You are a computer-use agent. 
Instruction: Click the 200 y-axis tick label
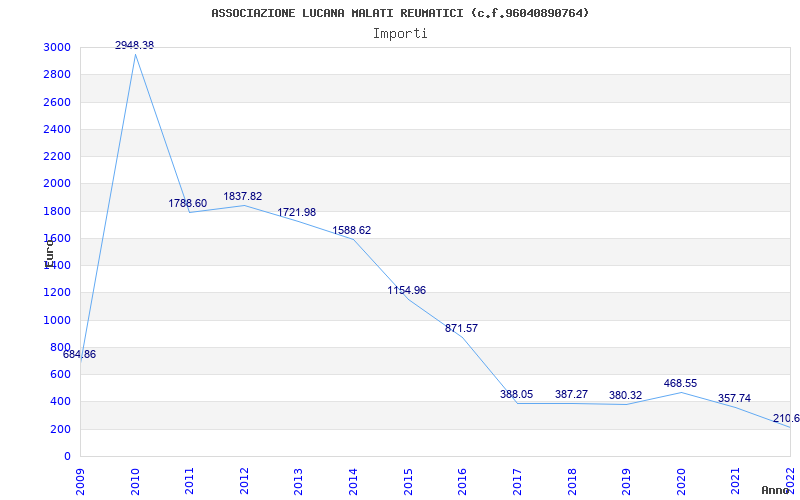60,429
